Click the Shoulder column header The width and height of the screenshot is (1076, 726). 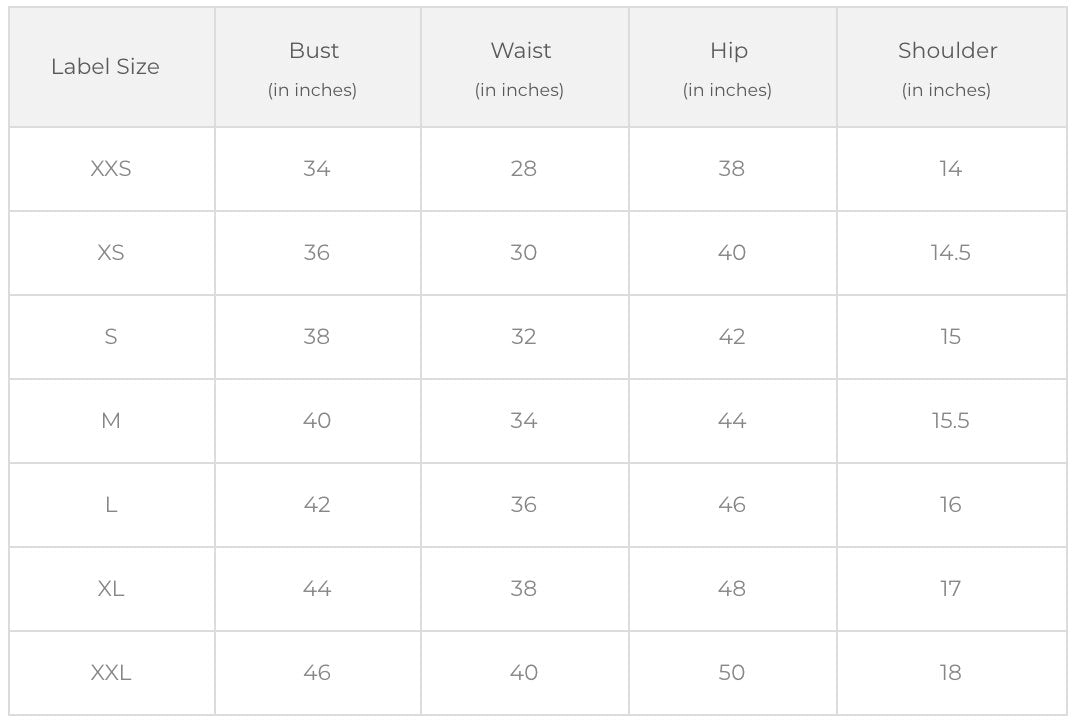[947, 67]
